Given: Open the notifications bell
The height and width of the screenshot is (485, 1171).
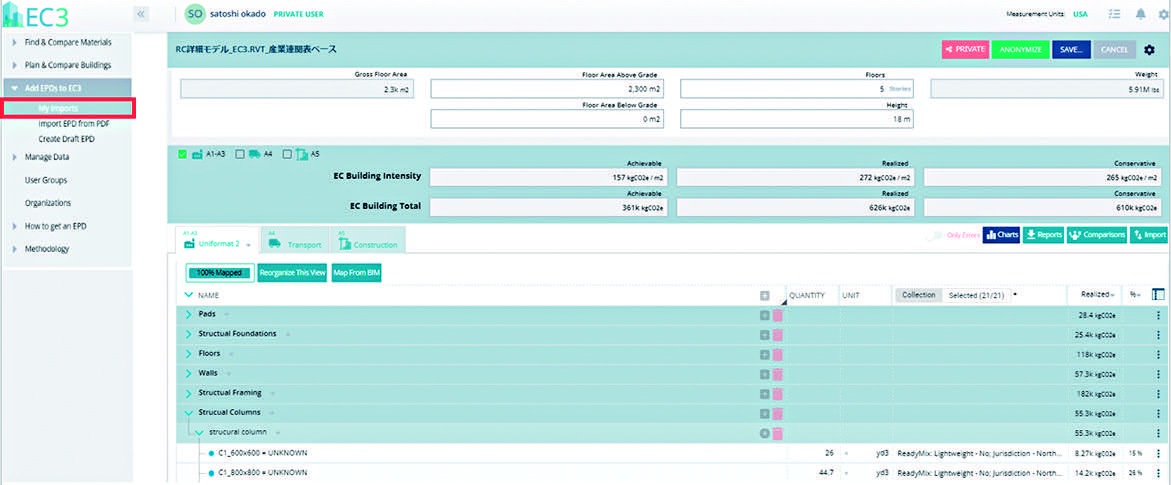Looking at the screenshot, I should pyautogui.click(x=1140, y=14).
